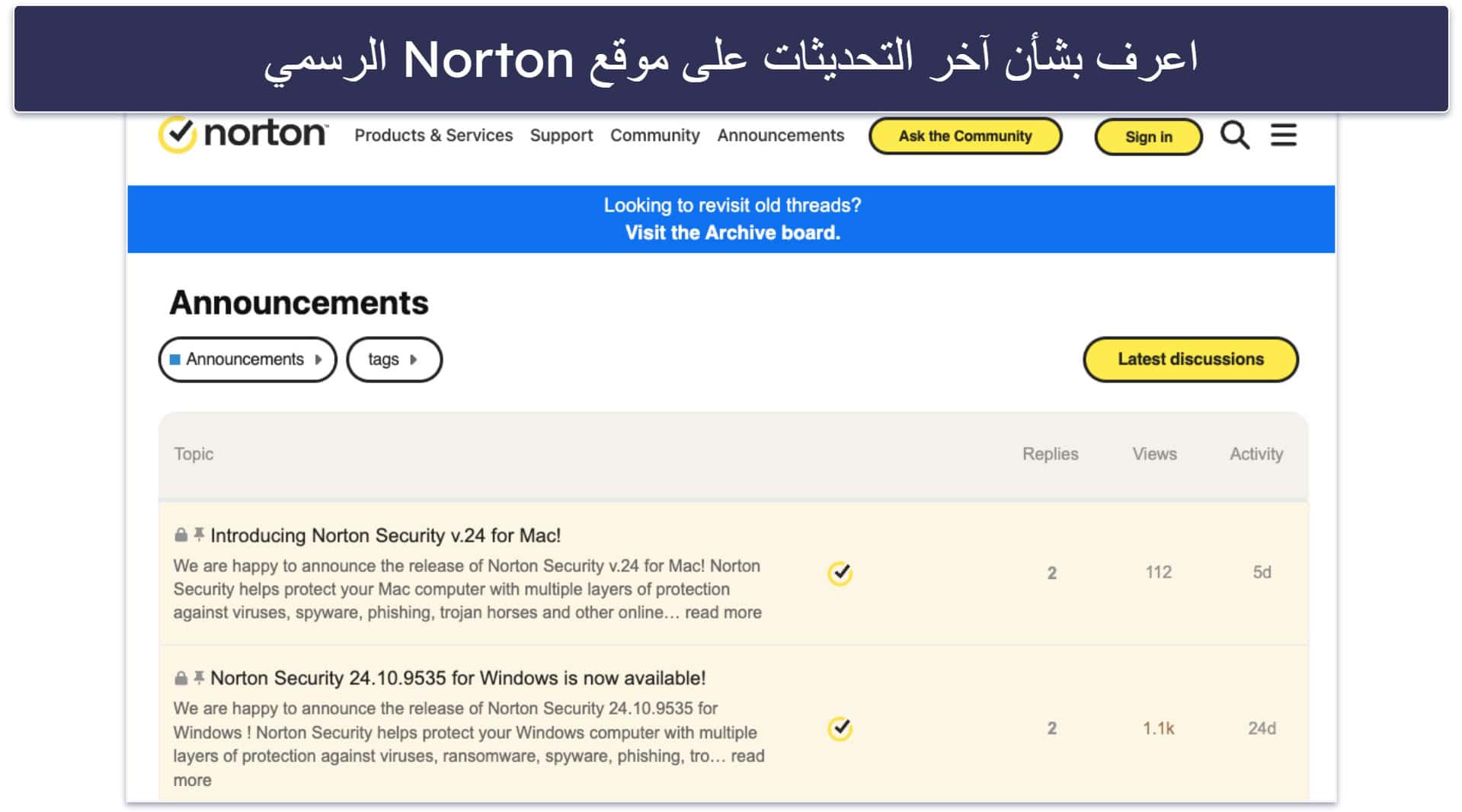The height and width of the screenshot is (812, 1462).
Task: Sort by the Activity column header
Action: tap(1256, 454)
